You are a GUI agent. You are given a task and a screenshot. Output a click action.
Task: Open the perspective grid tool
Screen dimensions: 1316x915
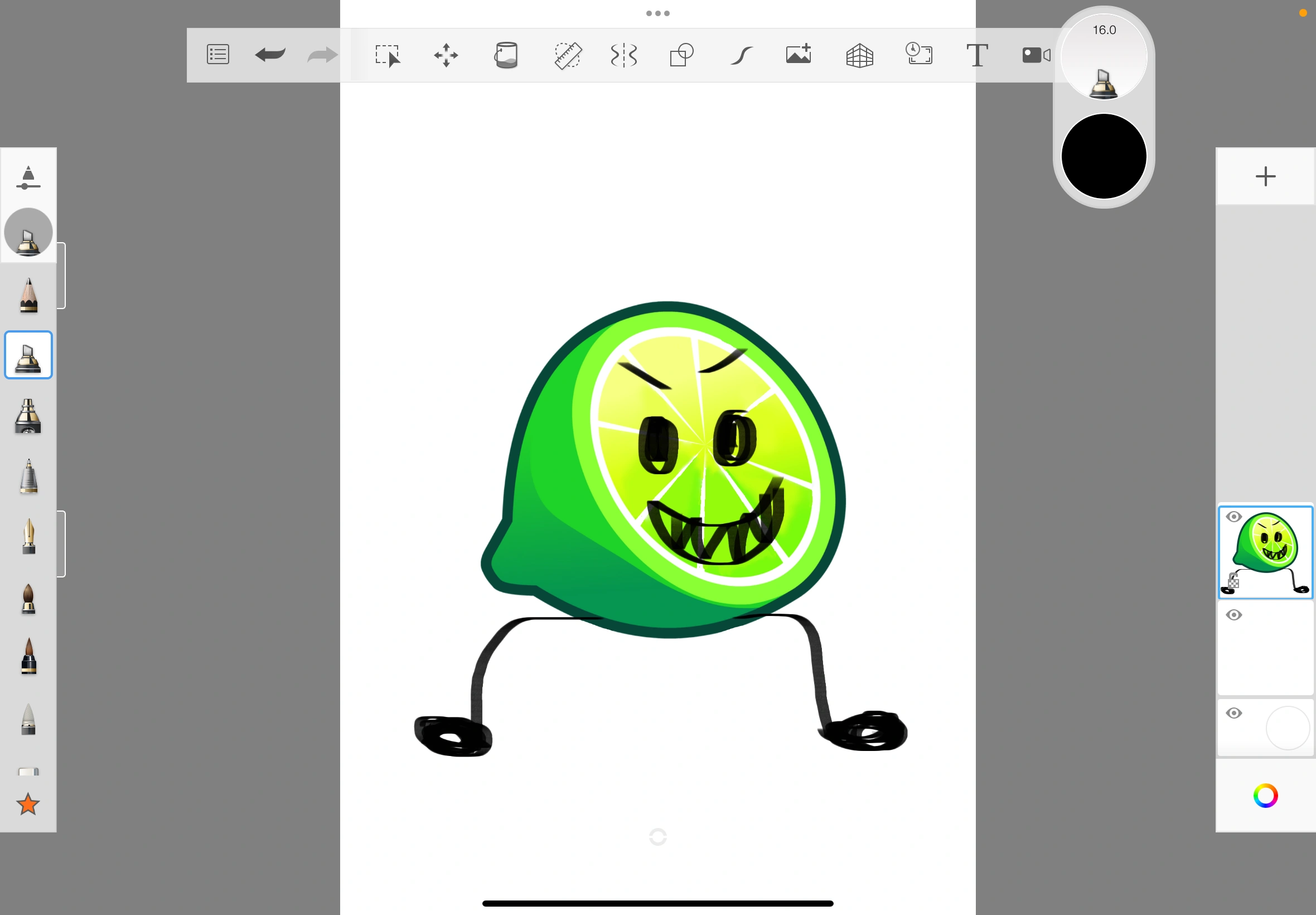(860, 55)
